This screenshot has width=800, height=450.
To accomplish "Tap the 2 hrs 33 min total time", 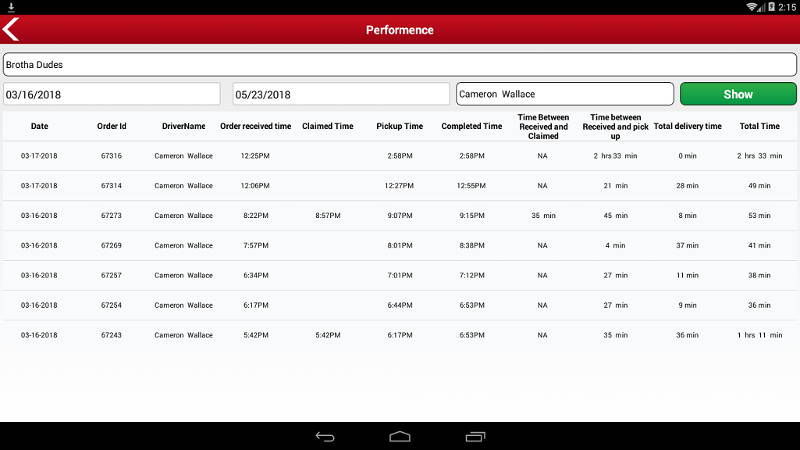I will [760, 156].
